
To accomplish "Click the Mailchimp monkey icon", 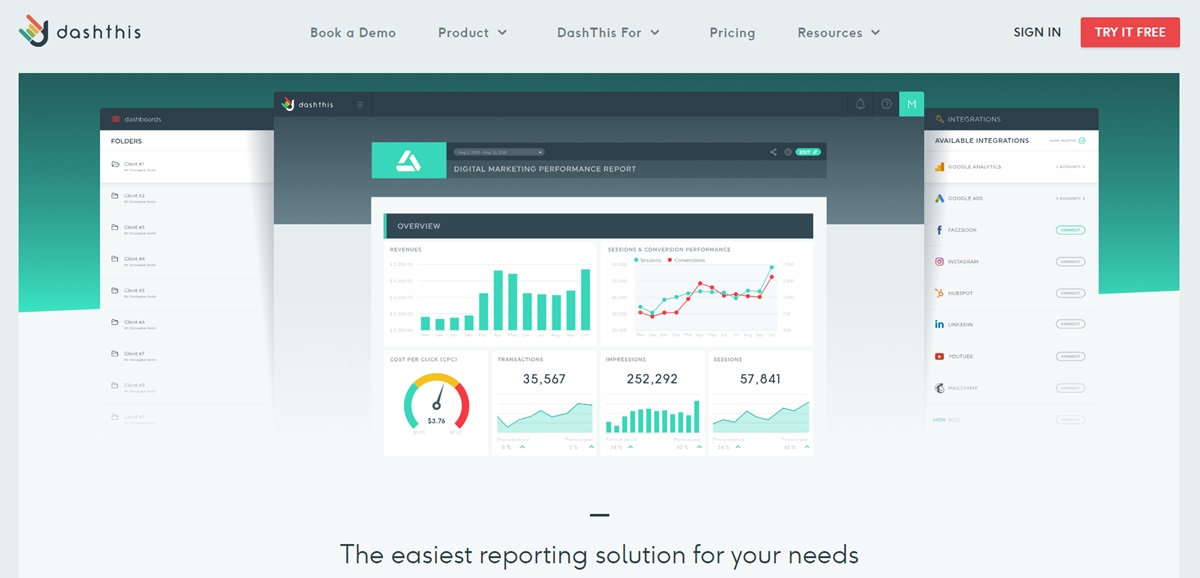I will 939,388.
